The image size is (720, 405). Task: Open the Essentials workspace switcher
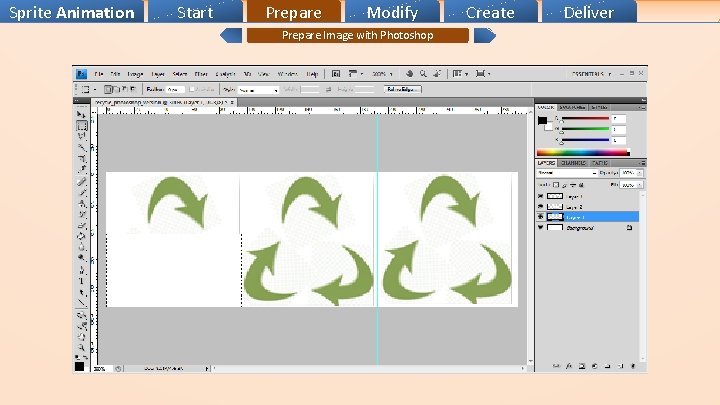click(x=591, y=73)
